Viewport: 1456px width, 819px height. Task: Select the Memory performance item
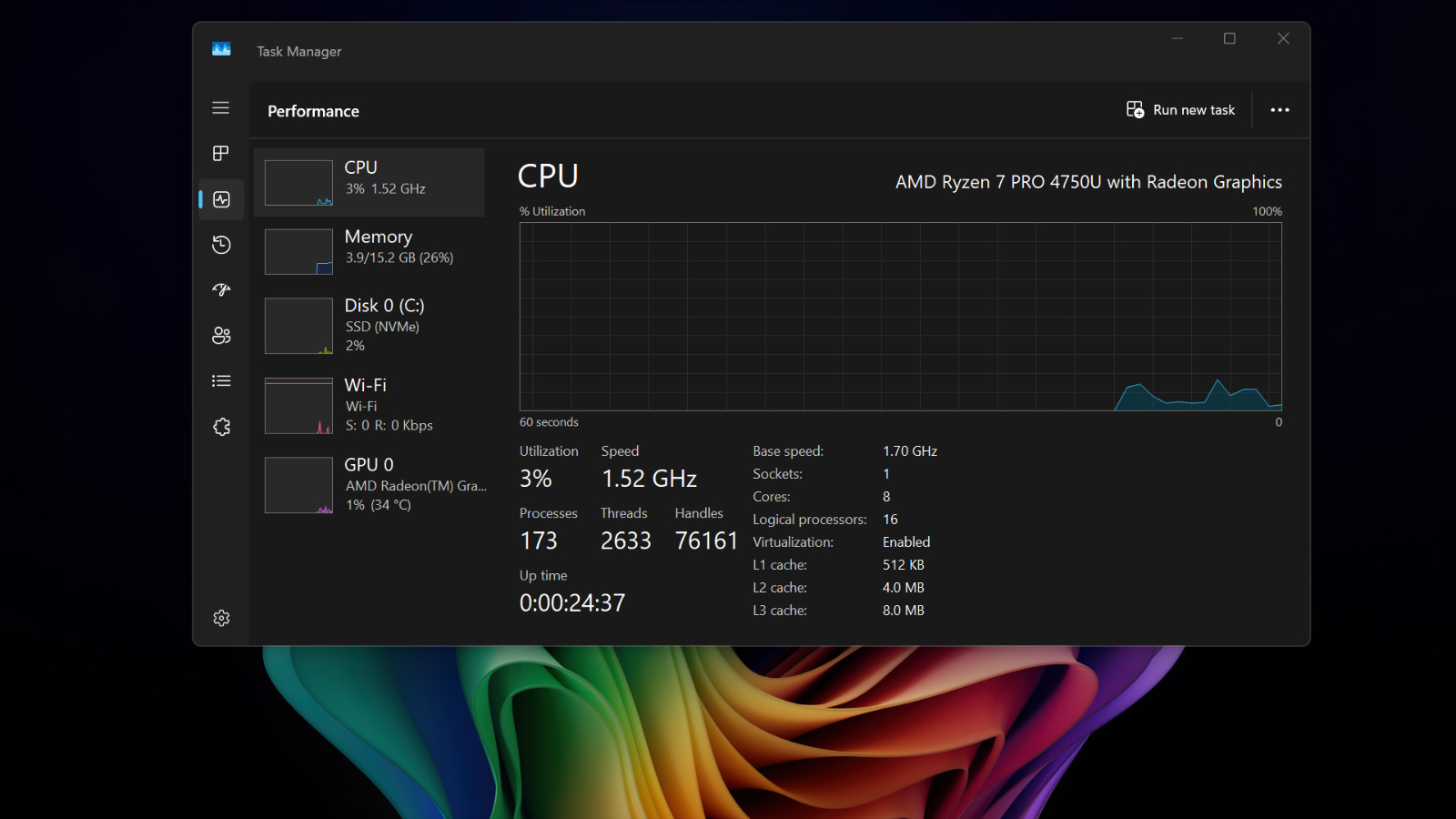tap(369, 251)
